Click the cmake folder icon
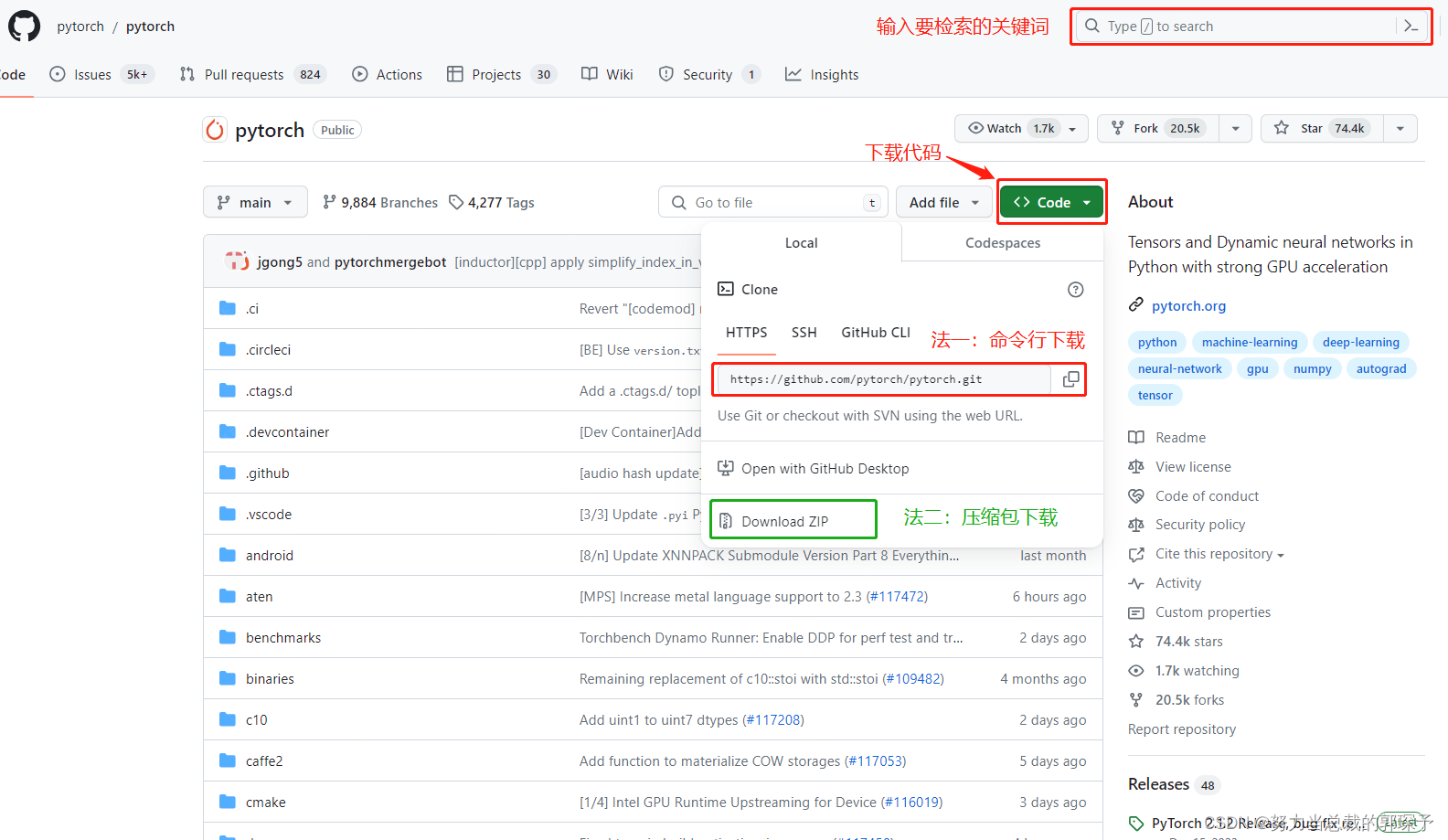Image resolution: width=1448 pixels, height=840 pixels. click(228, 802)
